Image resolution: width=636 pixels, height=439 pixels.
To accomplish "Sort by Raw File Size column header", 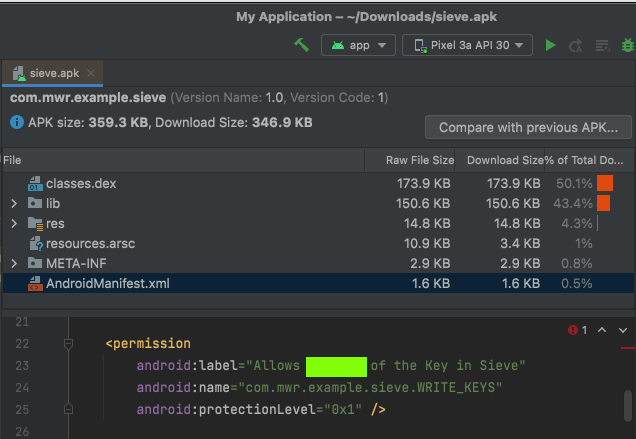I will click(x=420, y=160).
